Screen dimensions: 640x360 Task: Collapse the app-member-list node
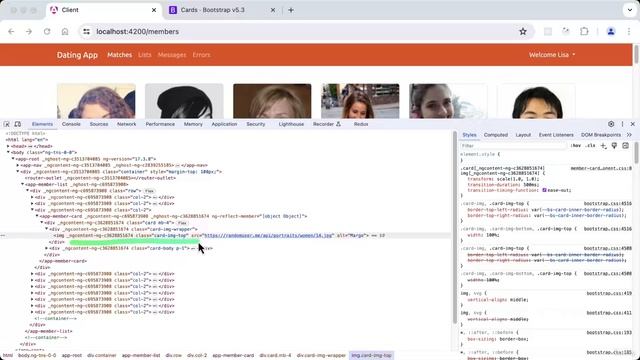pos(22,184)
